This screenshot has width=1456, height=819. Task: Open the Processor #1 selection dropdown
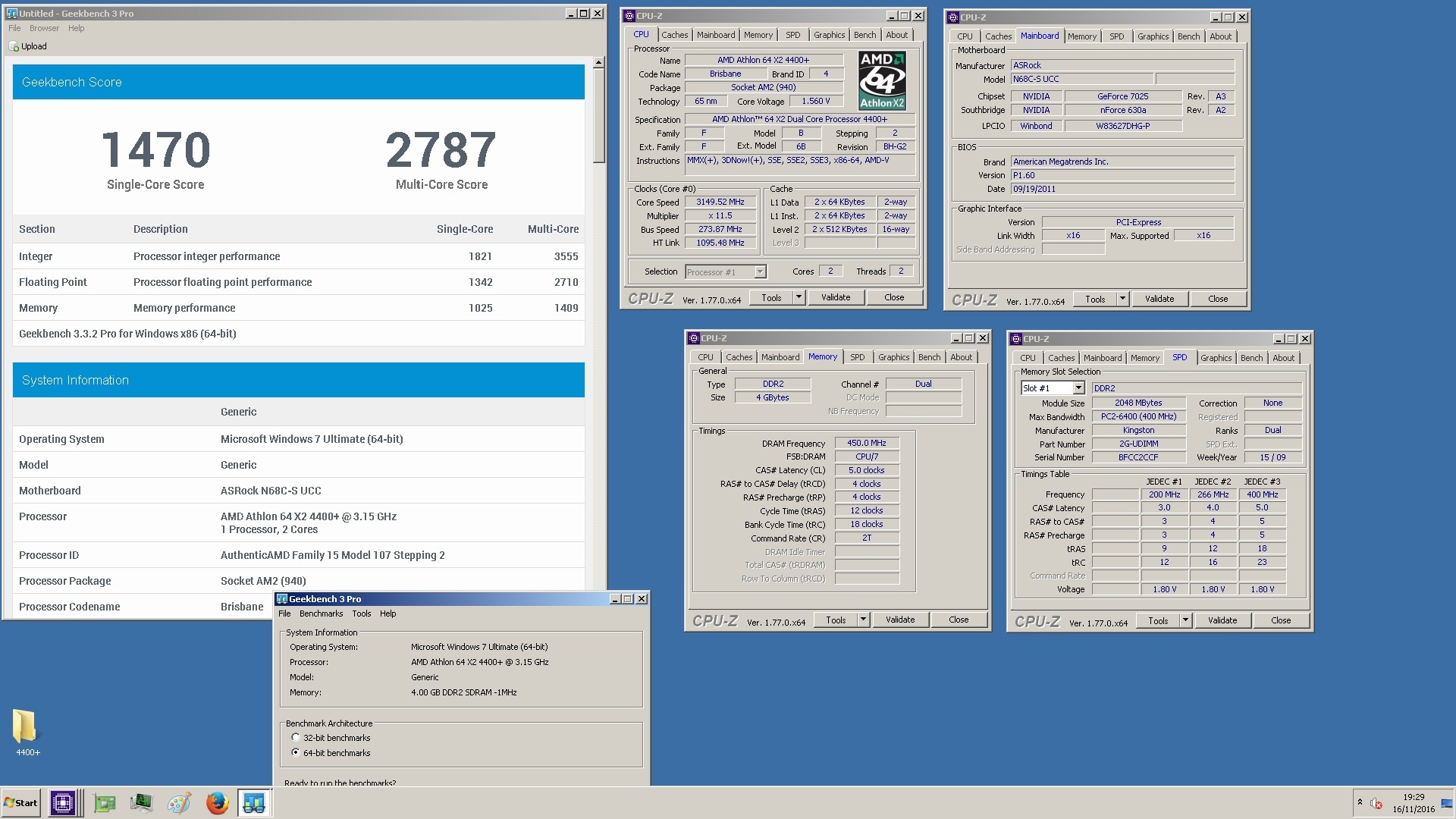tap(760, 271)
